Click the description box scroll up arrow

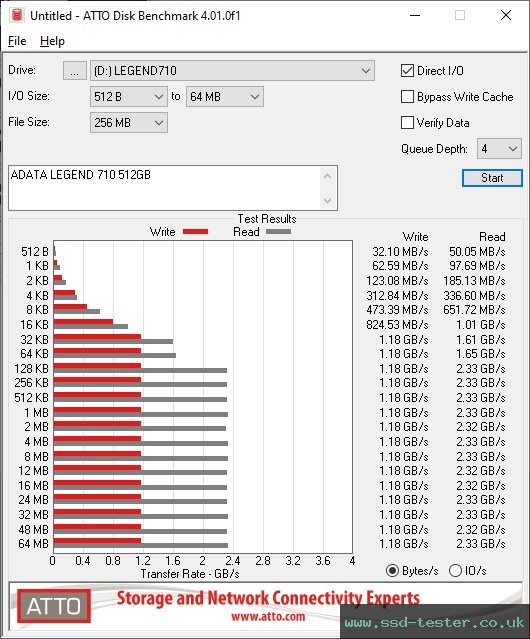[x=328, y=176]
